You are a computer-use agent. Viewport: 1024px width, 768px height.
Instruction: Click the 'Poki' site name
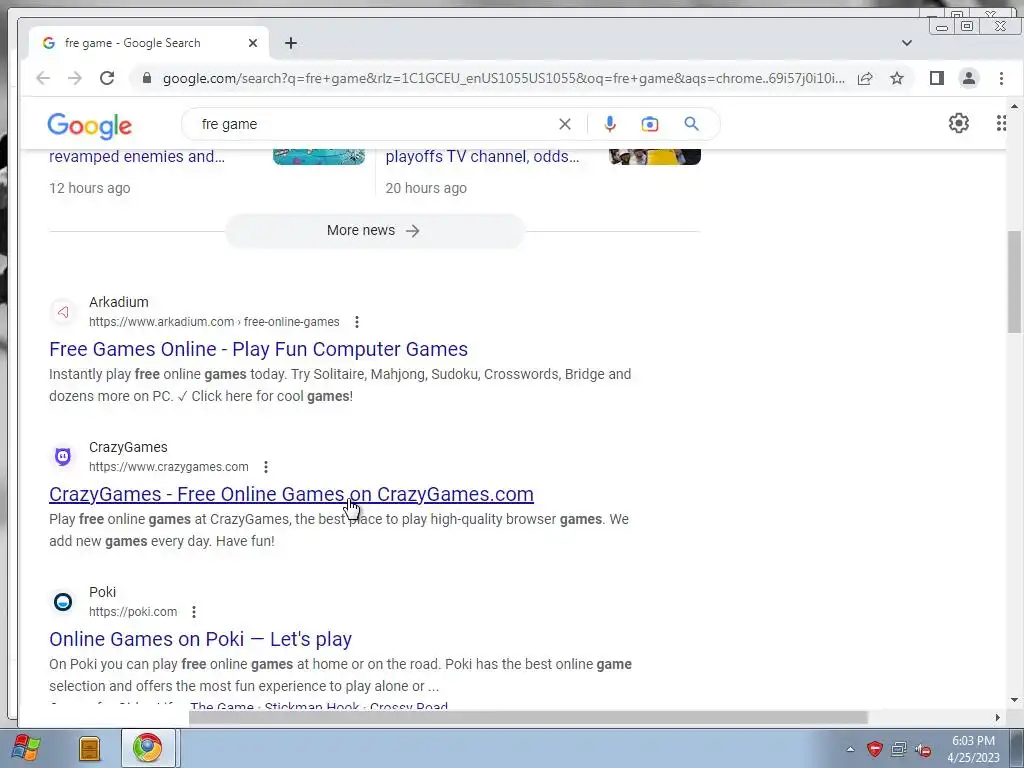click(103, 592)
